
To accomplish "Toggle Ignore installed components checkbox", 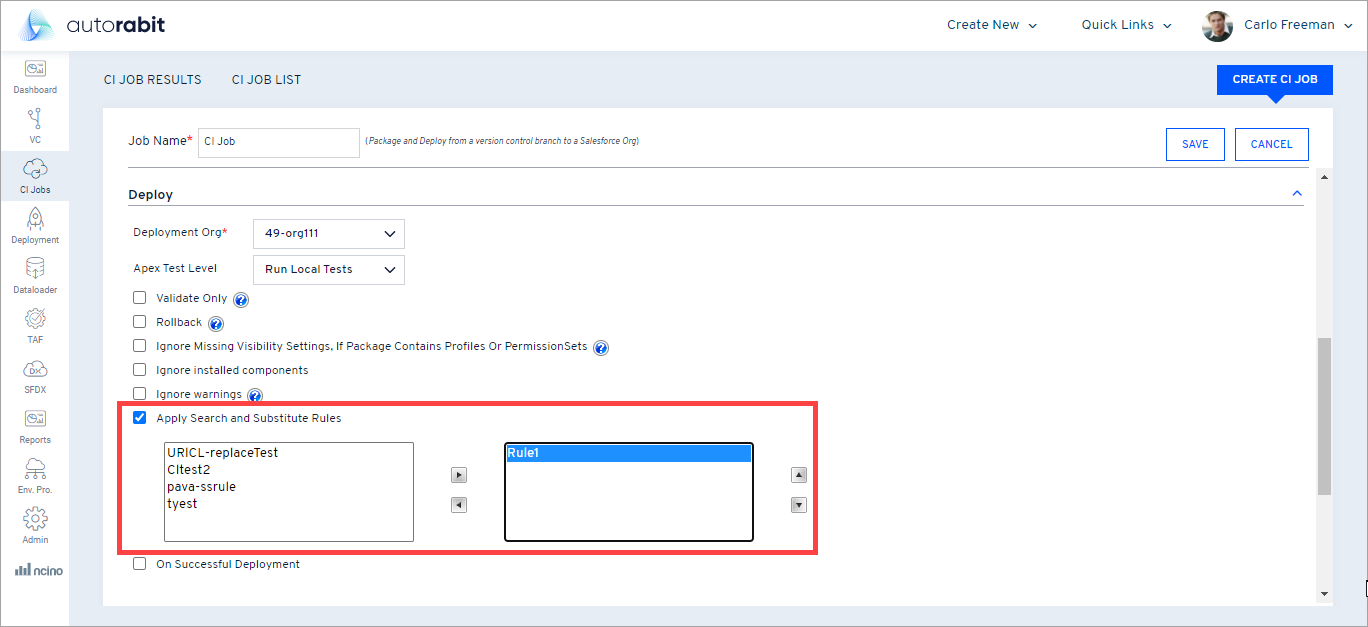I will coord(140,370).
